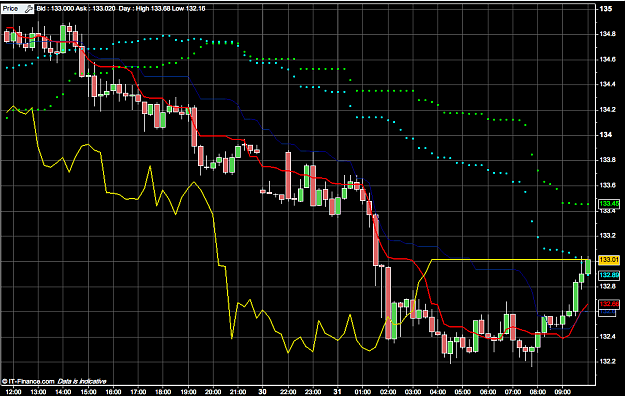This screenshot has height=396, width=625.
Task: Click the 04:00 time axis label
Action: tap(438, 392)
